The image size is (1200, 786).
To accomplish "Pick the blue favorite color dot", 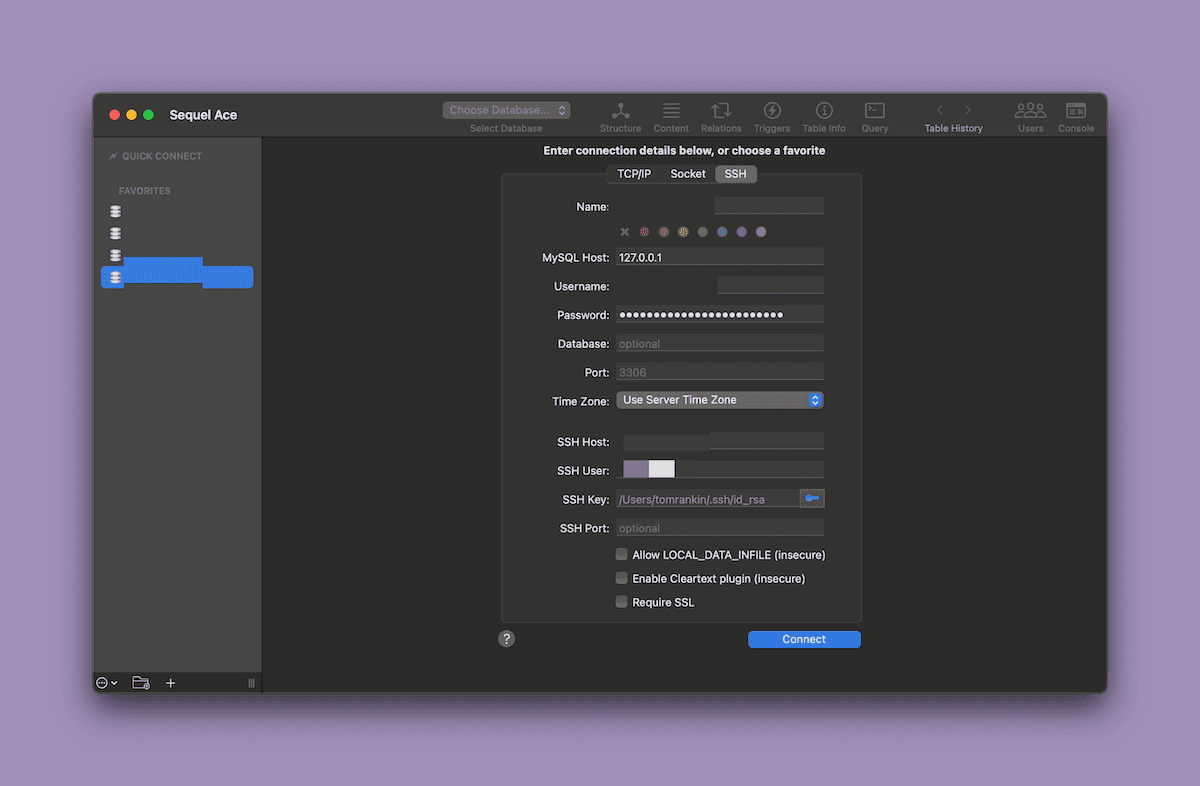I will point(722,232).
